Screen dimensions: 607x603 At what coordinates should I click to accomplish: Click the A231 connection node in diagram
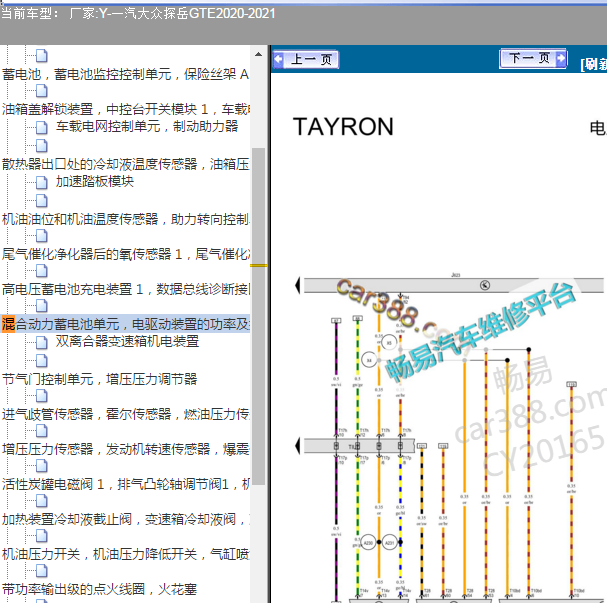[x=389, y=543]
